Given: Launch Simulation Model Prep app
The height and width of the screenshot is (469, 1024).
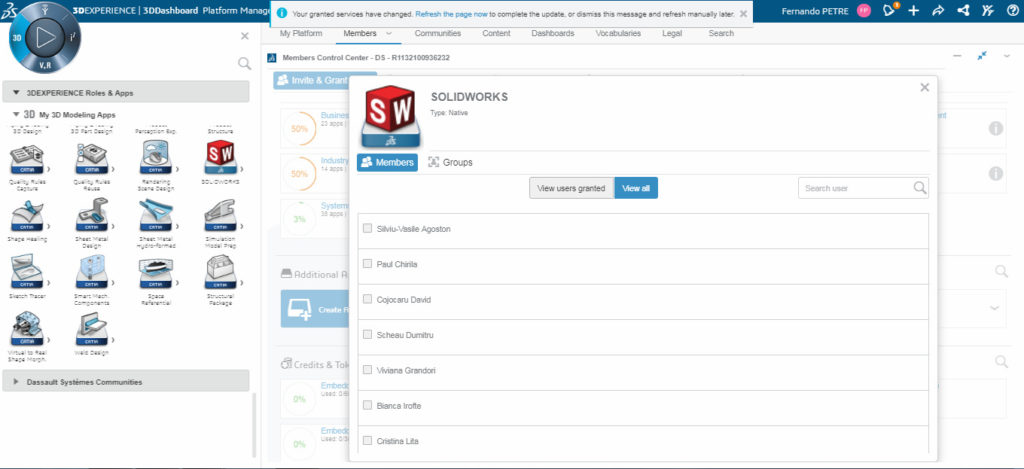Looking at the screenshot, I should click(x=221, y=216).
